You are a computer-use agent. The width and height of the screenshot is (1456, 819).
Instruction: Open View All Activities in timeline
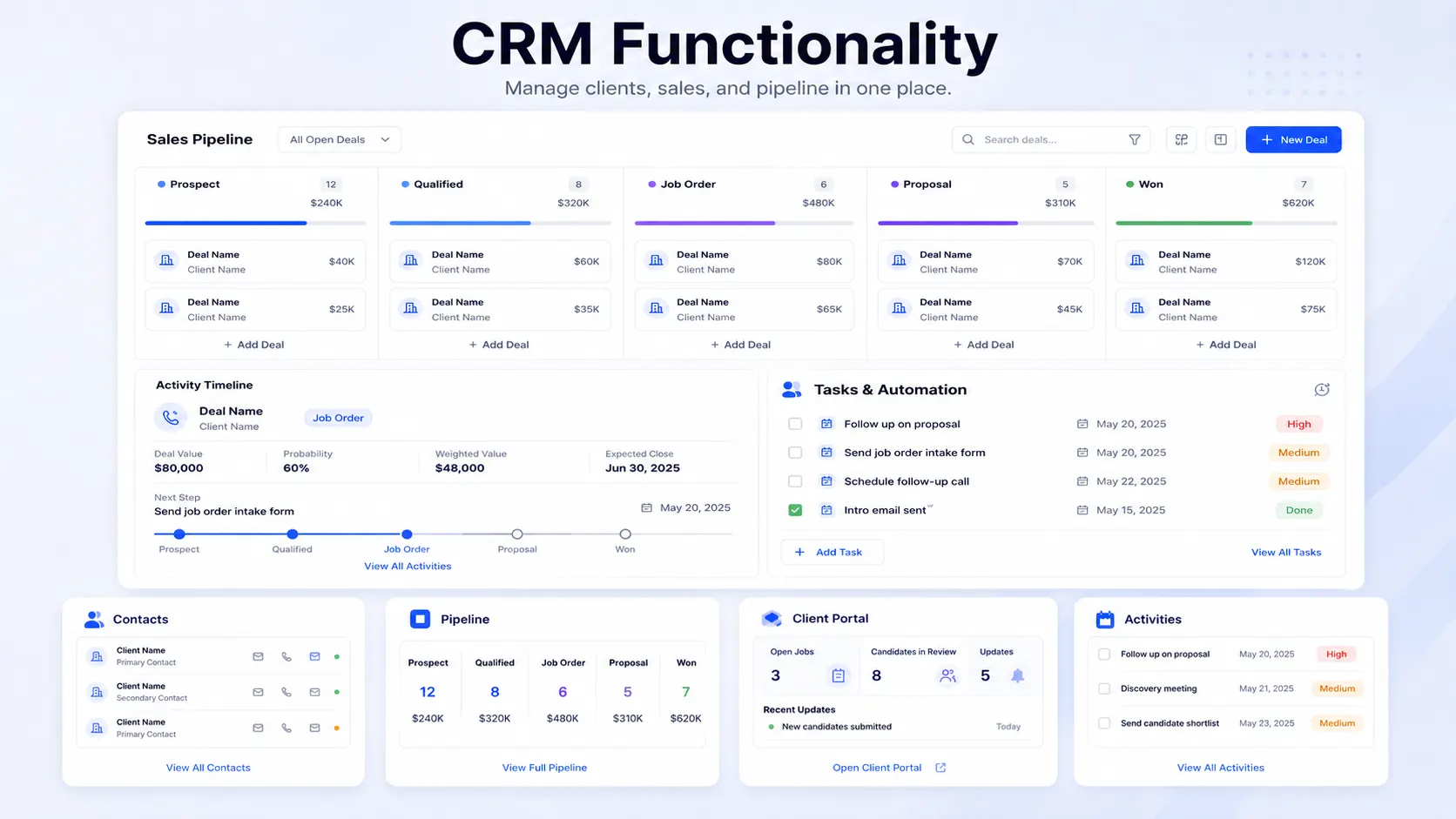point(408,567)
